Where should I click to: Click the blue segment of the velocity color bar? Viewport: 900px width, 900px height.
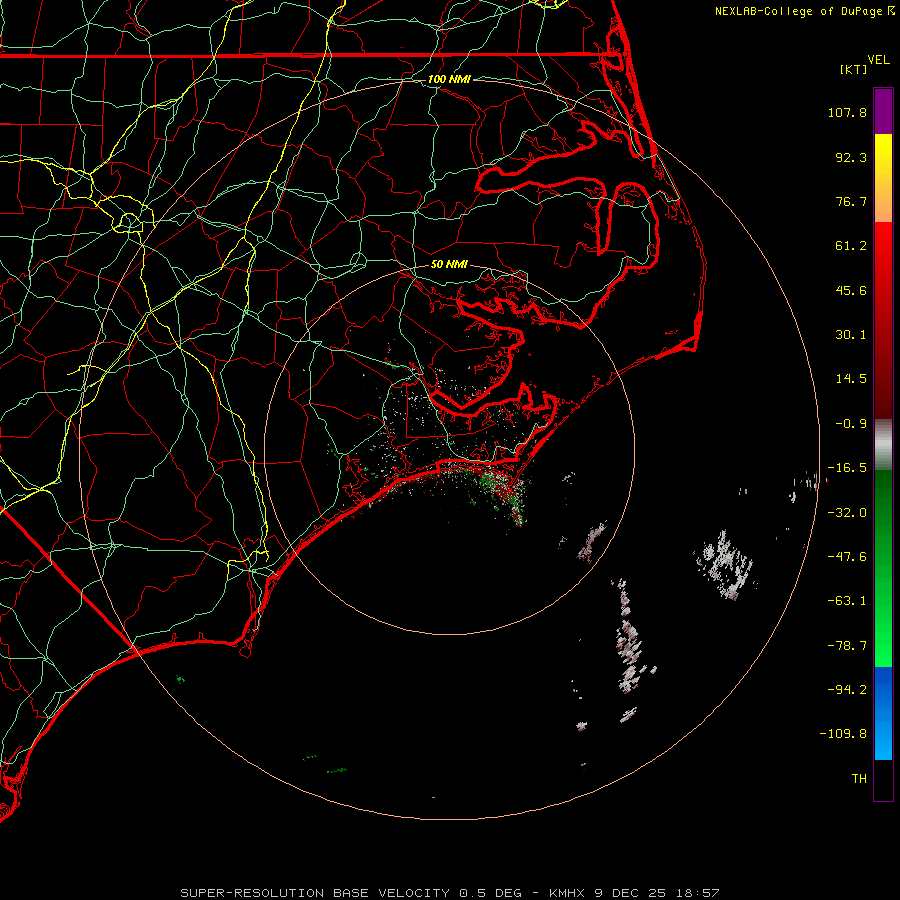tap(883, 713)
